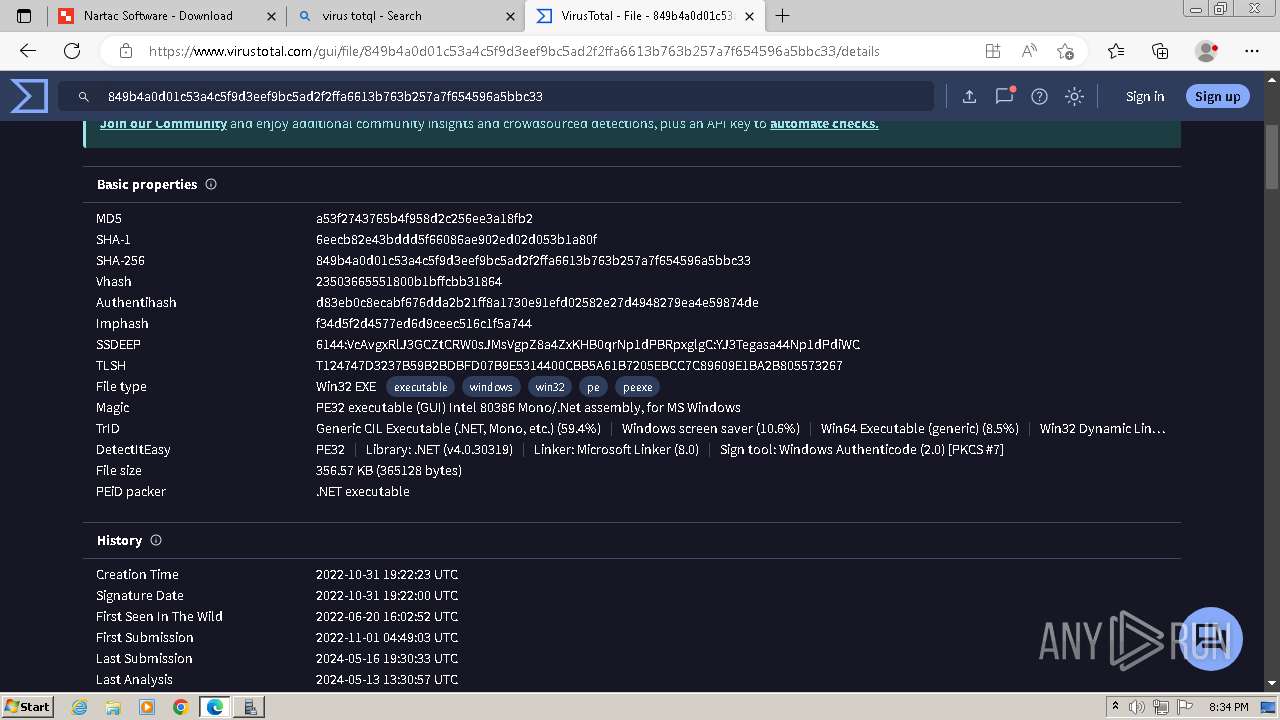Screen dimensions: 1280x720
Task: Show hidden system tray icons arrow
Action: 1116,707
